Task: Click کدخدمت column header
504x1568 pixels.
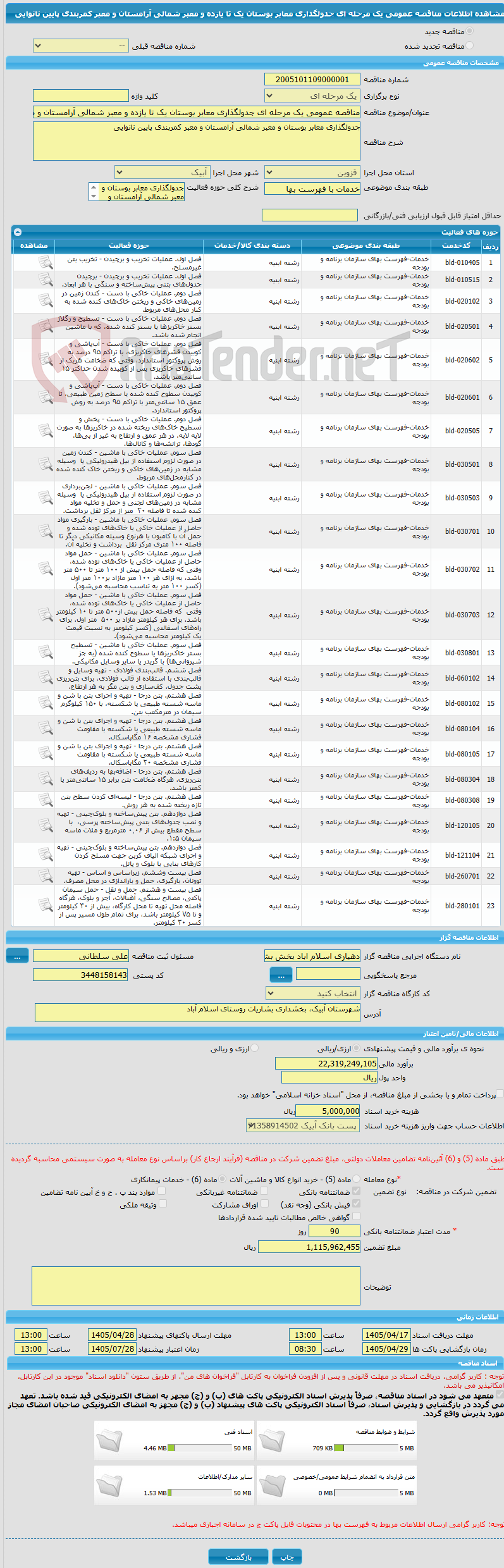Action: tap(457, 245)
